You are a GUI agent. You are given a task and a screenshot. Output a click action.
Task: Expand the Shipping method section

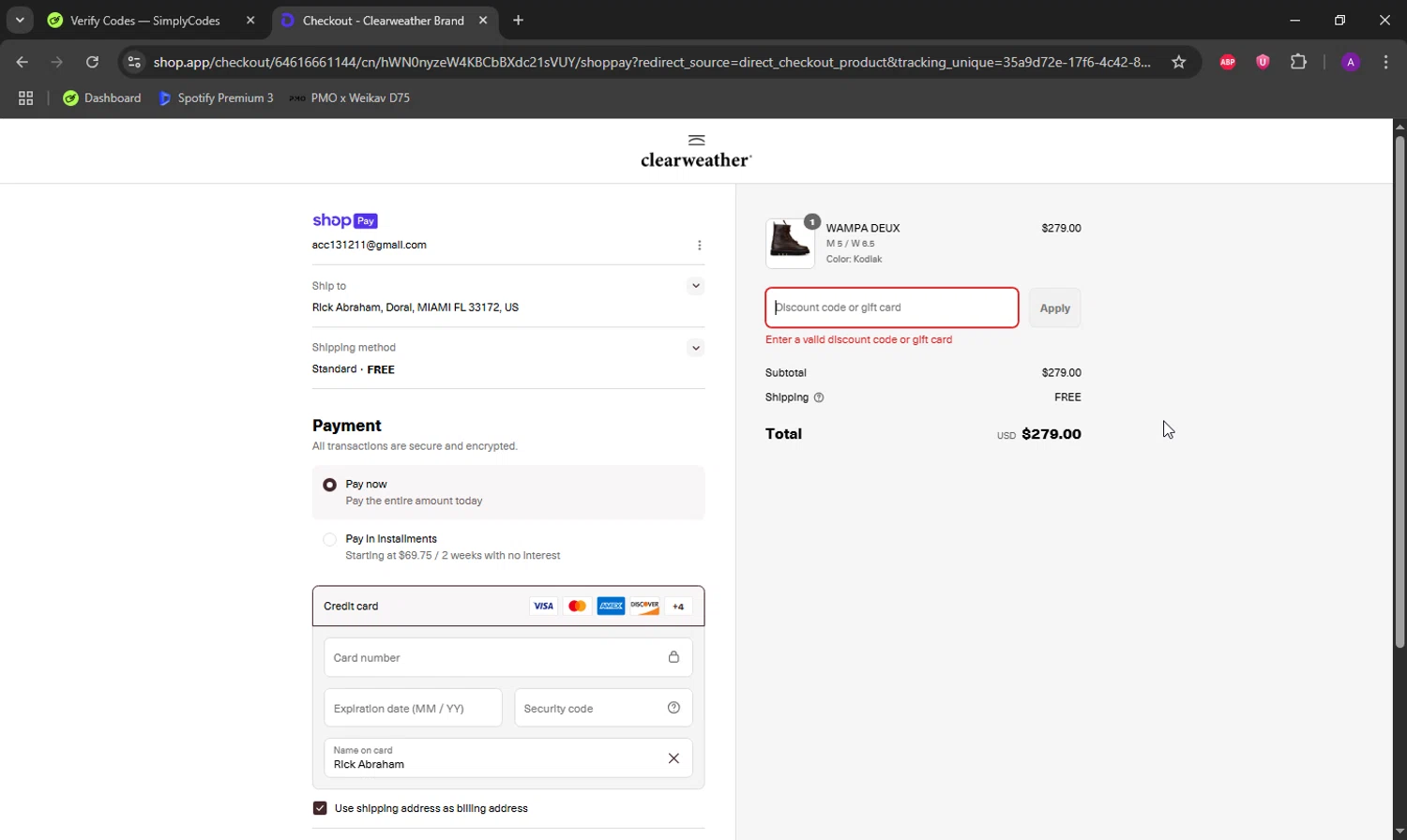695,348
